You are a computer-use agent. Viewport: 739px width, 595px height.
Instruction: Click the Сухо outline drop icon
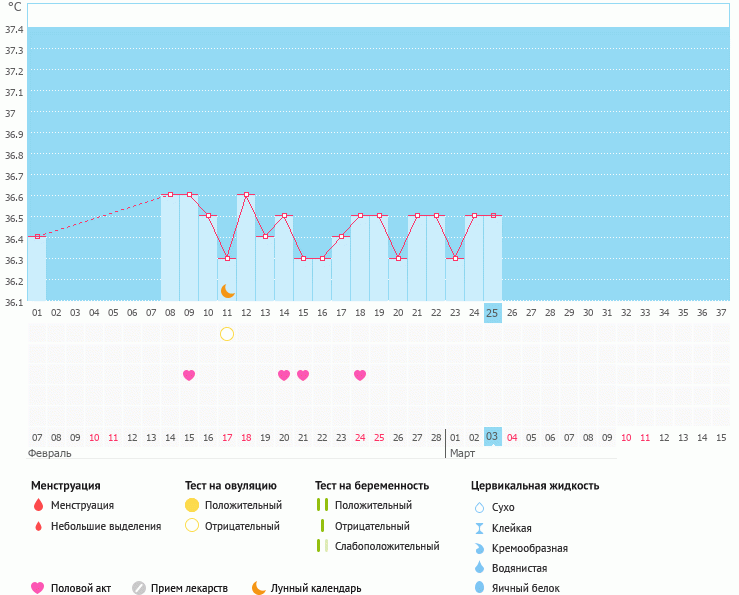(x=479, y=508)
